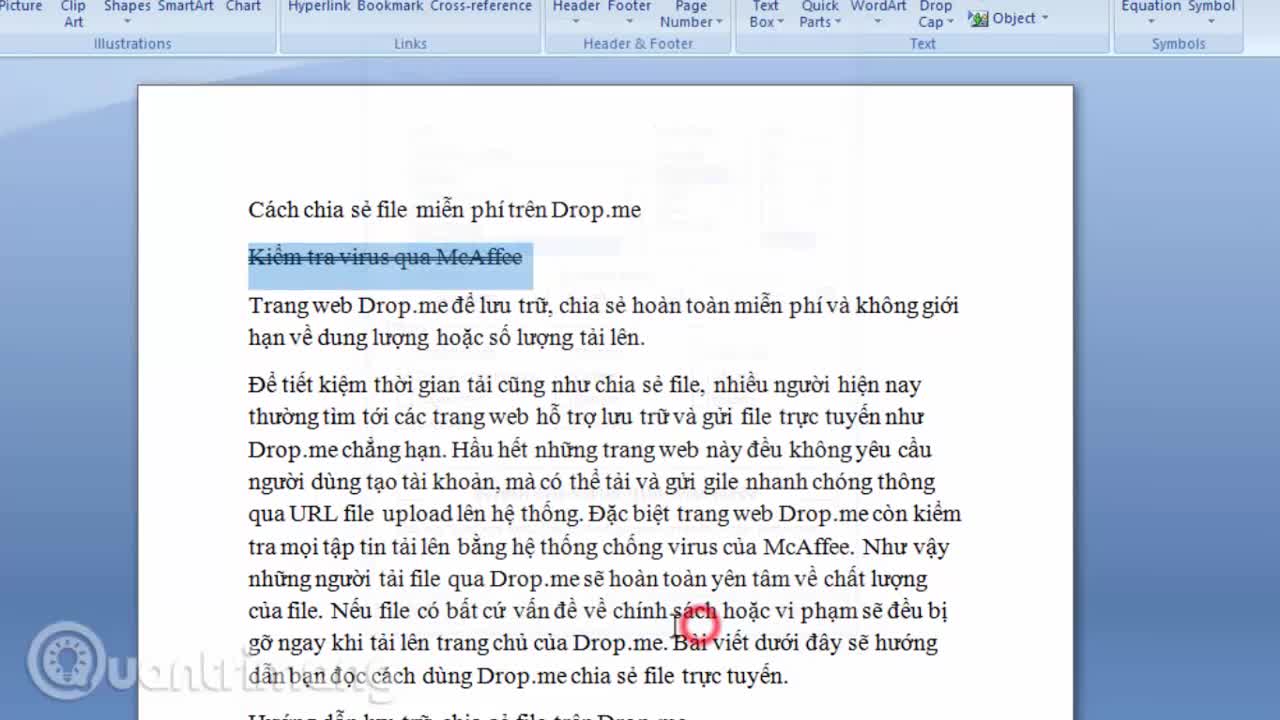The image size is (1280, 720).
Task: Click the line starting 'Trang web Drop.me để lưu trữ'
Action: (603, 305)
